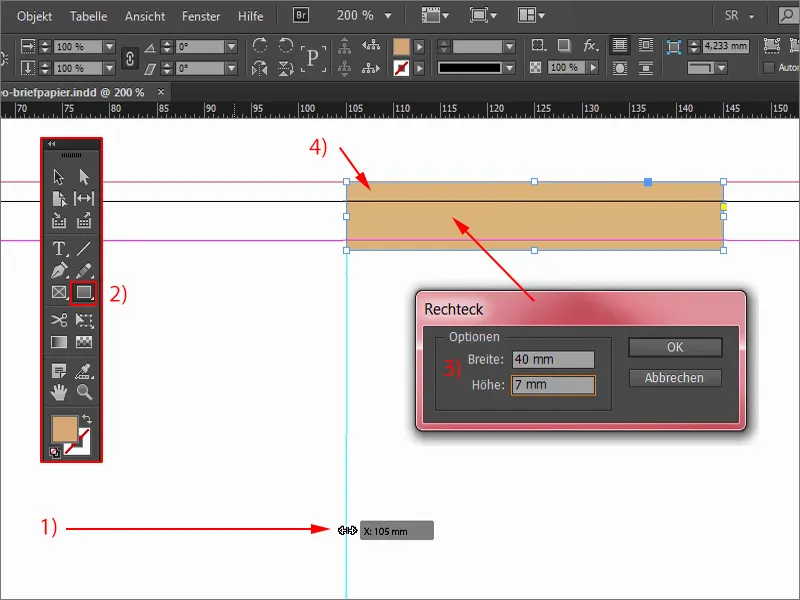
Task: Open the zoom level 200 % dropdown
Action: tap(388, 16)
